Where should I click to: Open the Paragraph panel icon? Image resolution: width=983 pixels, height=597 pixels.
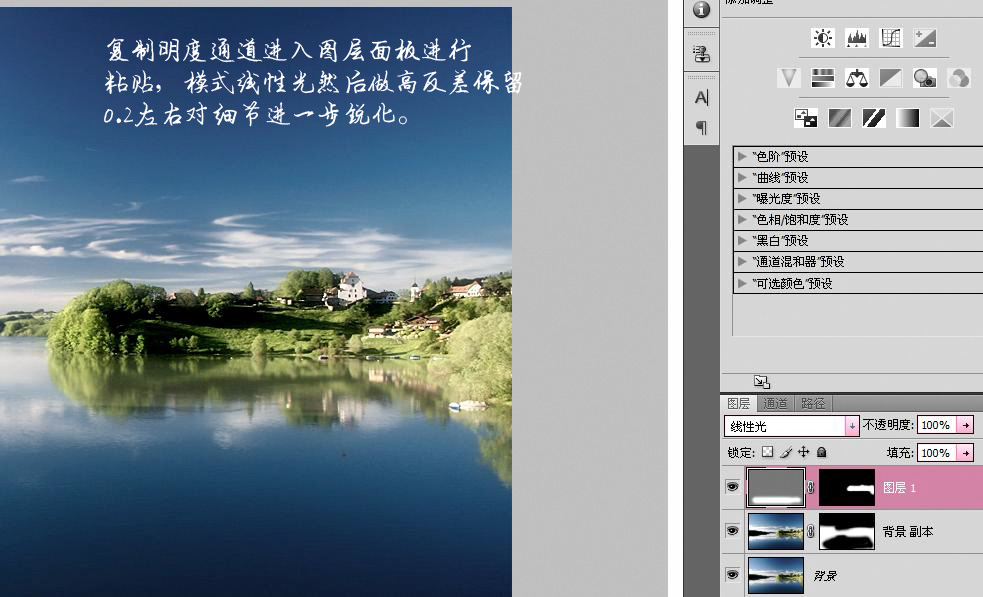coord(702,127)
